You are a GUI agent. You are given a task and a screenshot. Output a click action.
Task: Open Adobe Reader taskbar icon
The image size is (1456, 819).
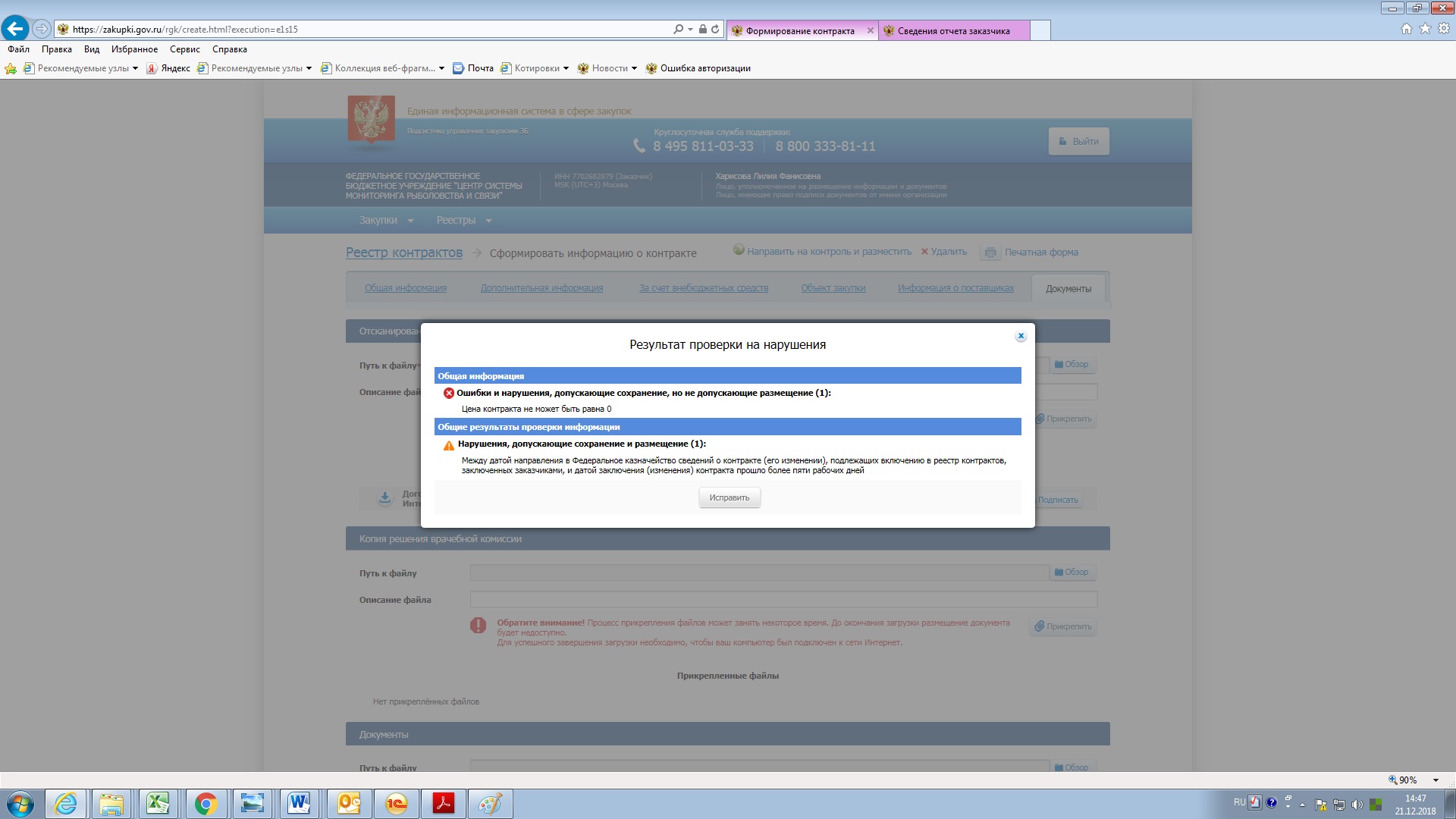tap(443, 803)
